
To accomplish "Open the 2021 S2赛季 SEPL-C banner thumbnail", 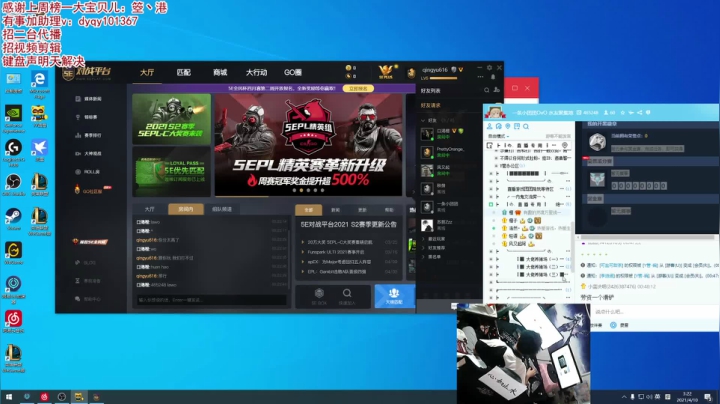I will tap(171, 119).
